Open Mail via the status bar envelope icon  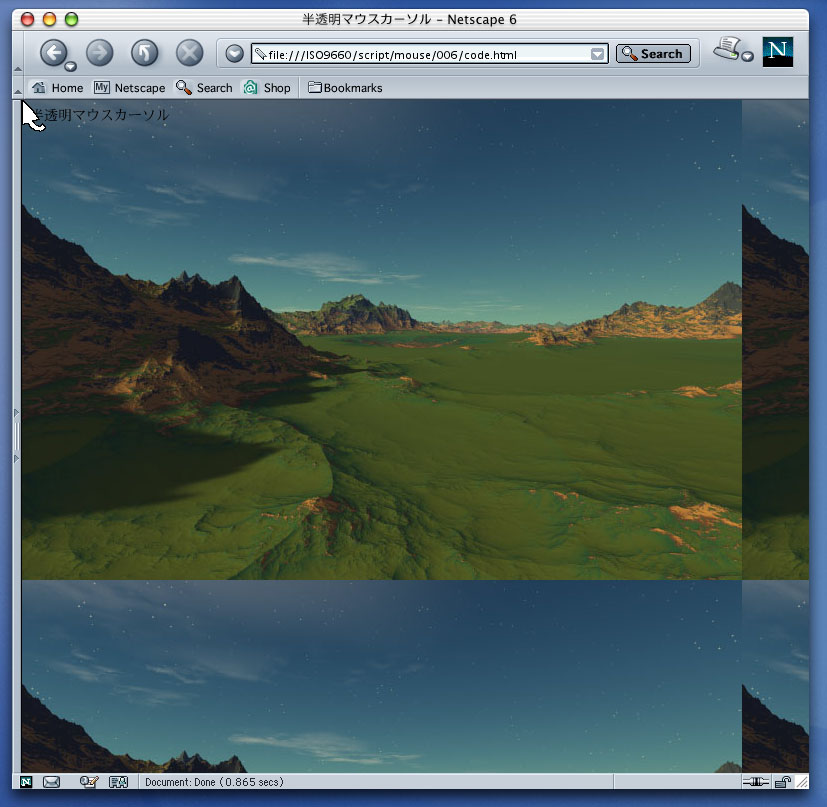coord(51,782)
